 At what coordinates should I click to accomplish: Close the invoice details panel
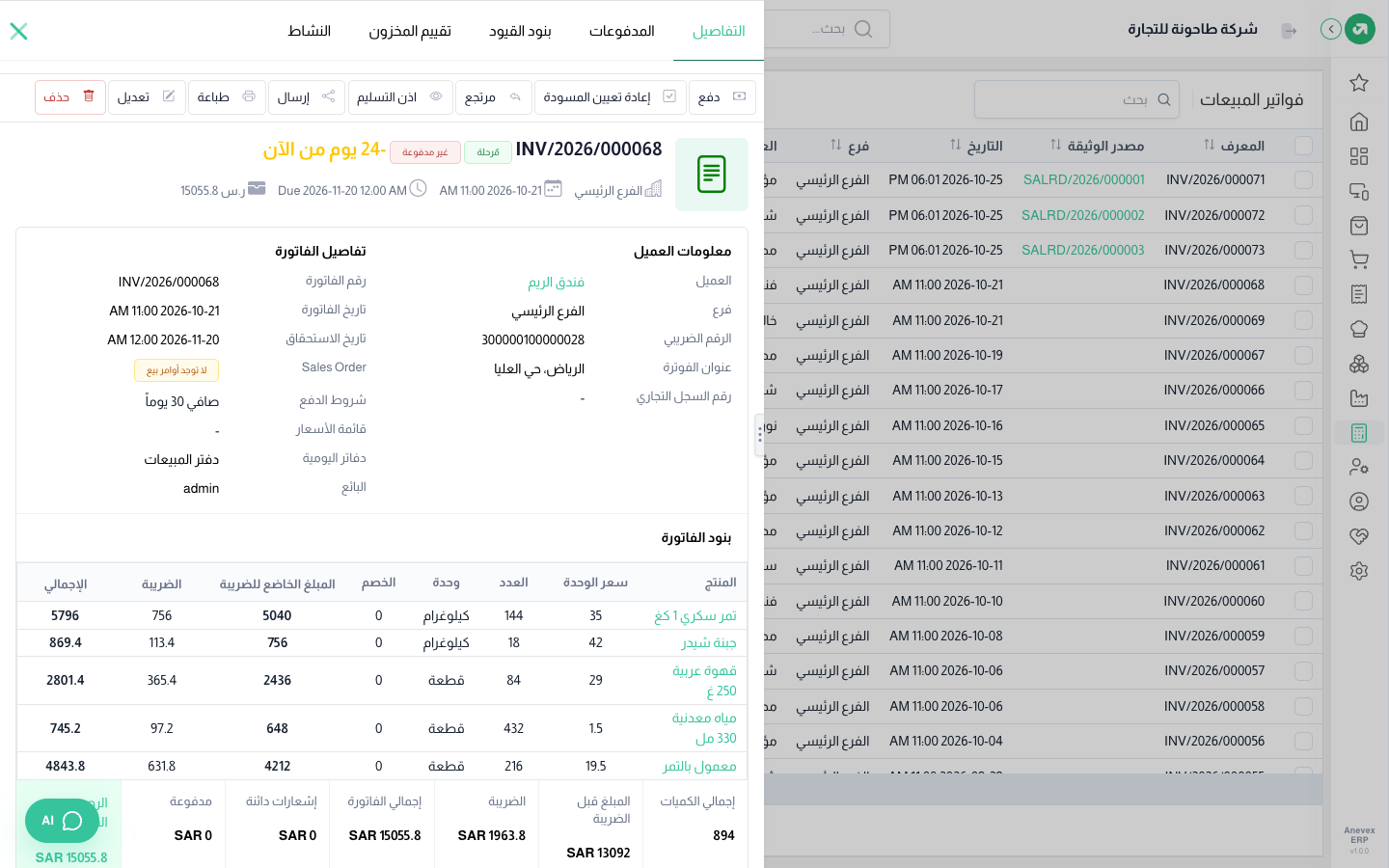pos(18,31)
